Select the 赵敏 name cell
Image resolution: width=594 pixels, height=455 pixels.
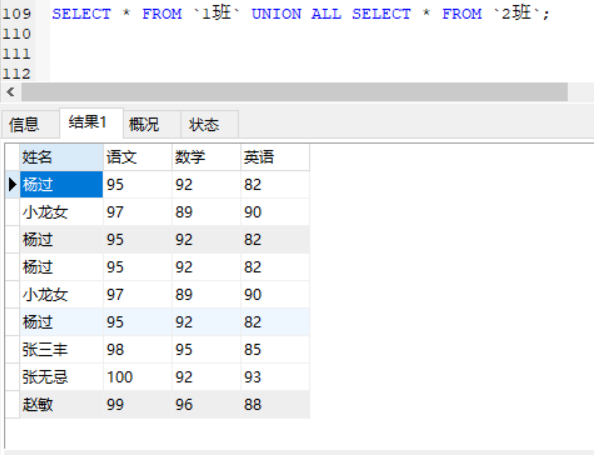coord(61,404)
